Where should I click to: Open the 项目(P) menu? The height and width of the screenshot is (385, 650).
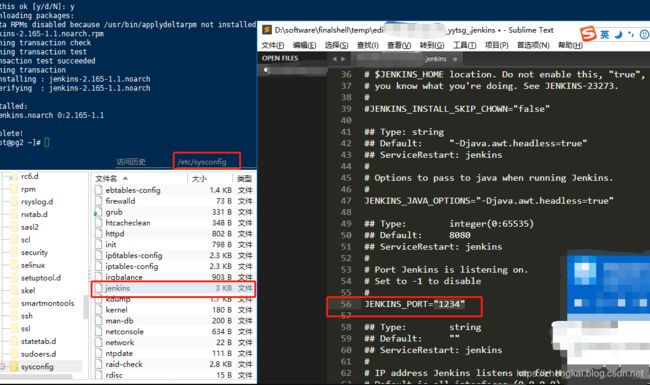(x=496, y=45)
